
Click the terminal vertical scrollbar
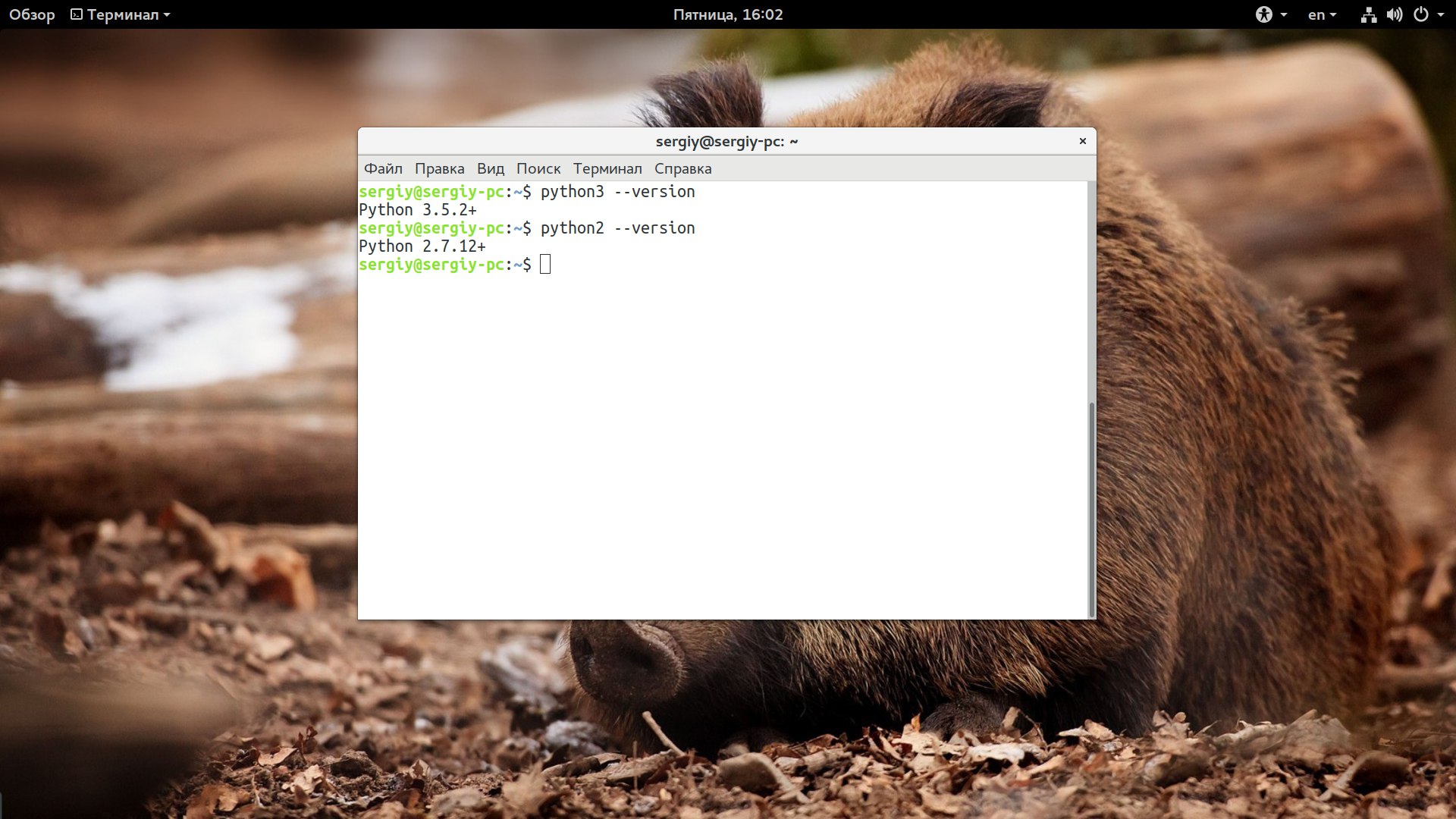coord(1092,510)
